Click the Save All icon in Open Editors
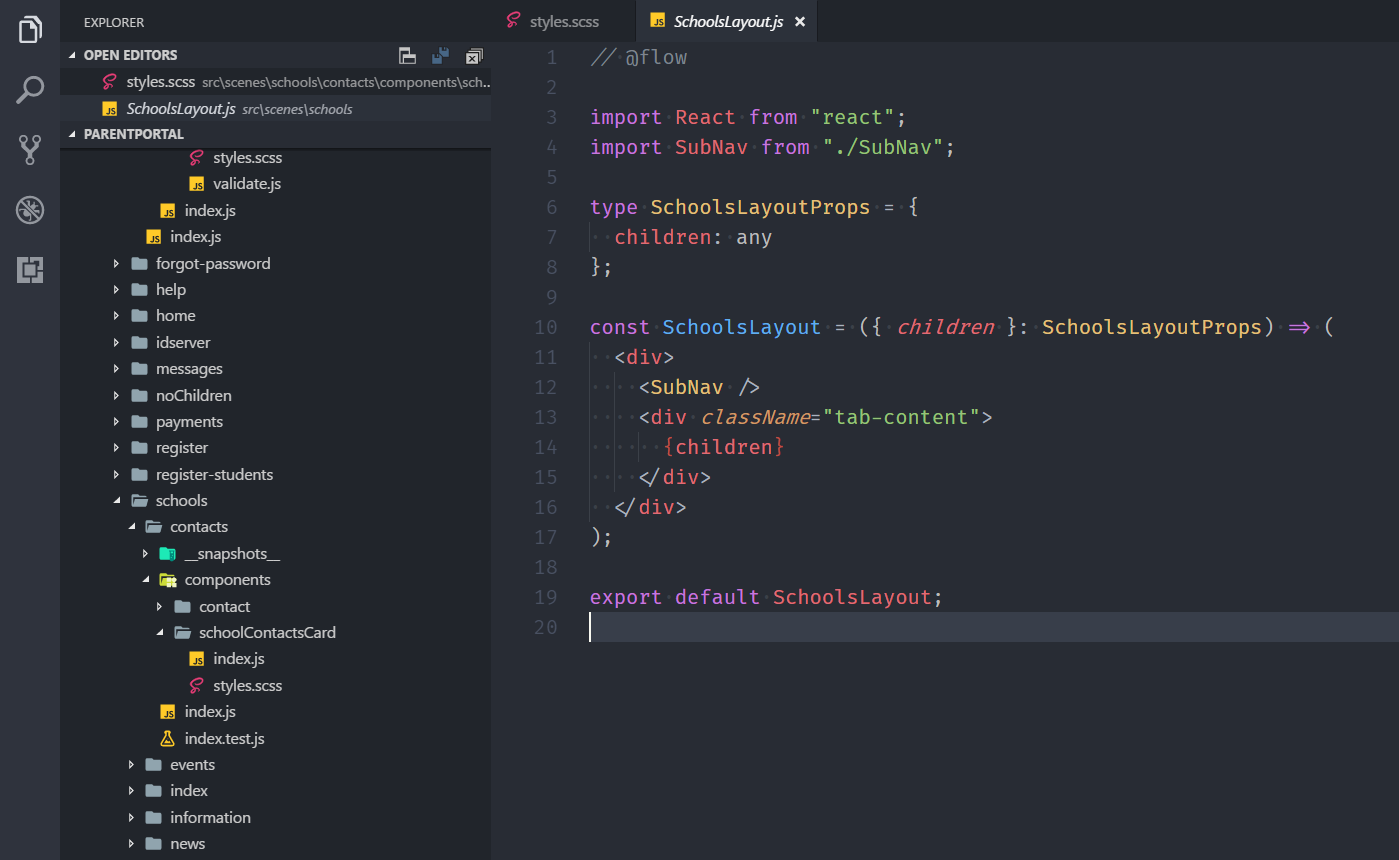 pyautogui.click(x=440, y=56)
